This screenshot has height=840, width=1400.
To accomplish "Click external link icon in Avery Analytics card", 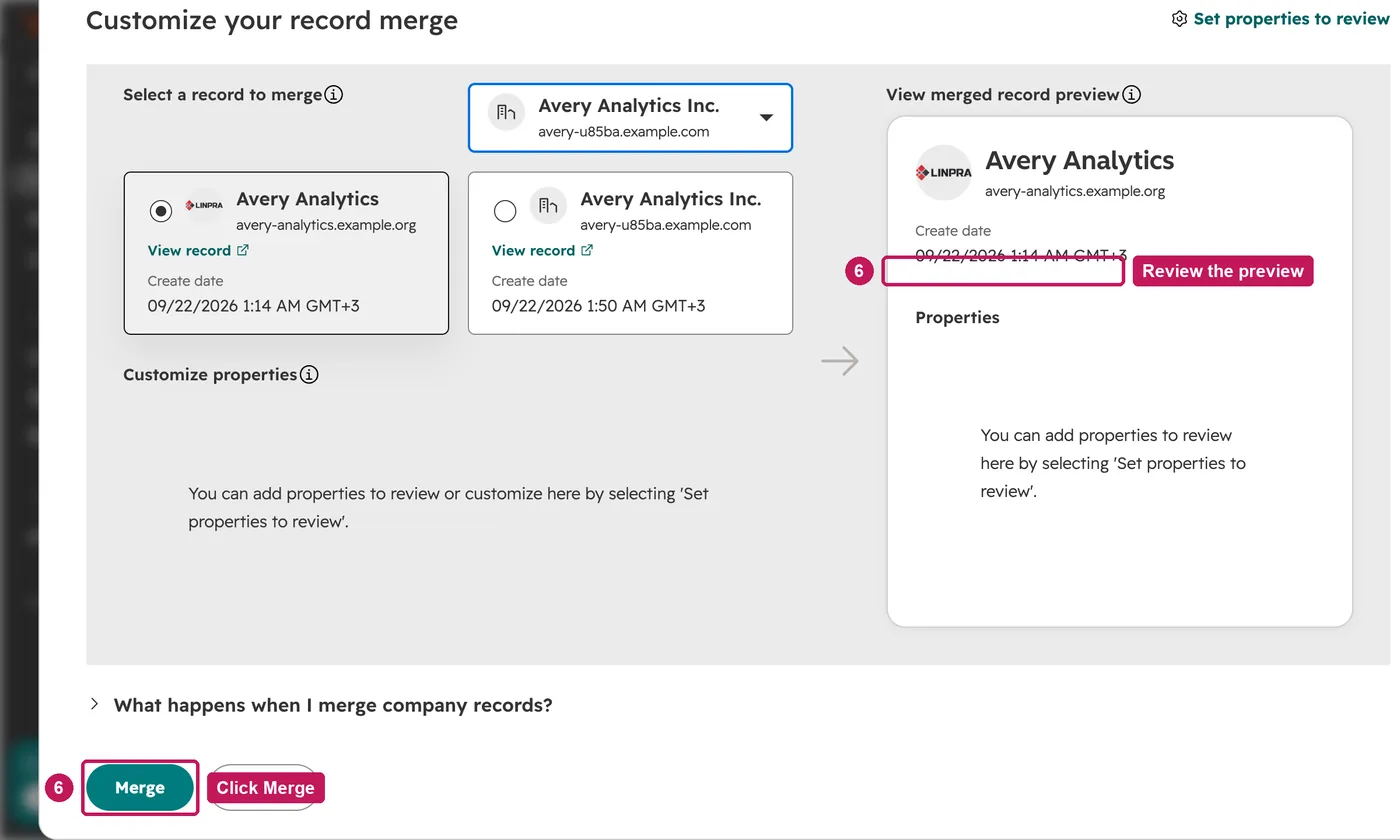I will (x=242, y=251).
